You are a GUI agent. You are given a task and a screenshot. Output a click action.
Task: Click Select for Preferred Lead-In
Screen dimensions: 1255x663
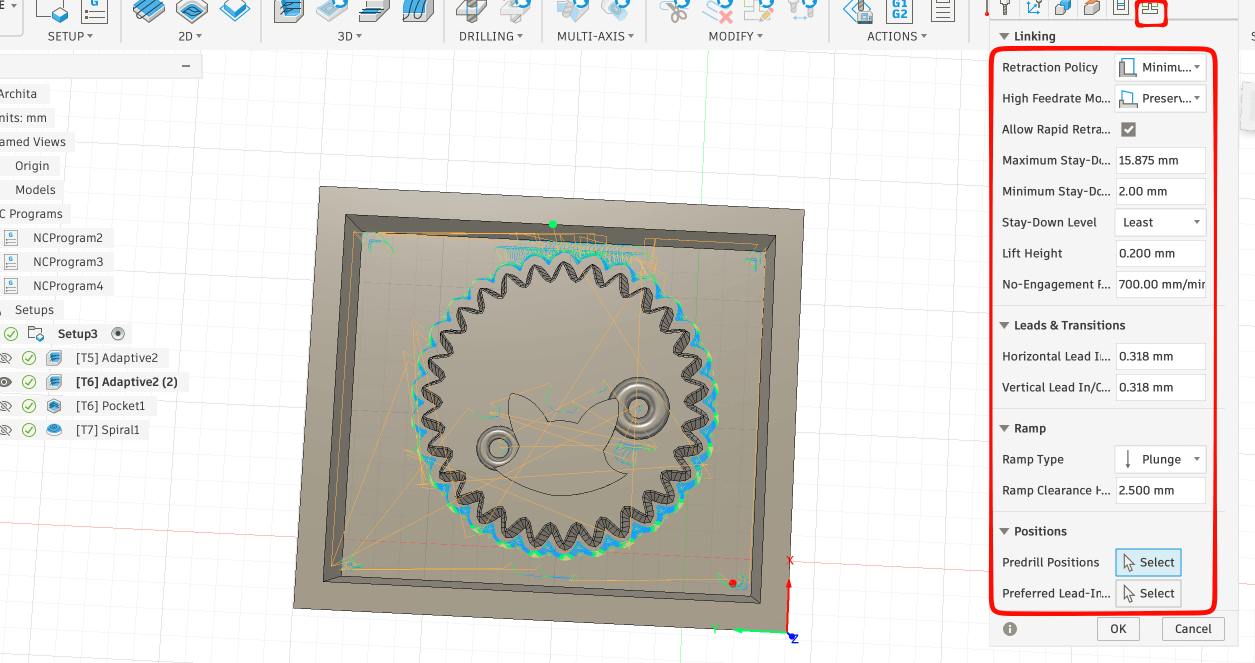(1149, 593)
